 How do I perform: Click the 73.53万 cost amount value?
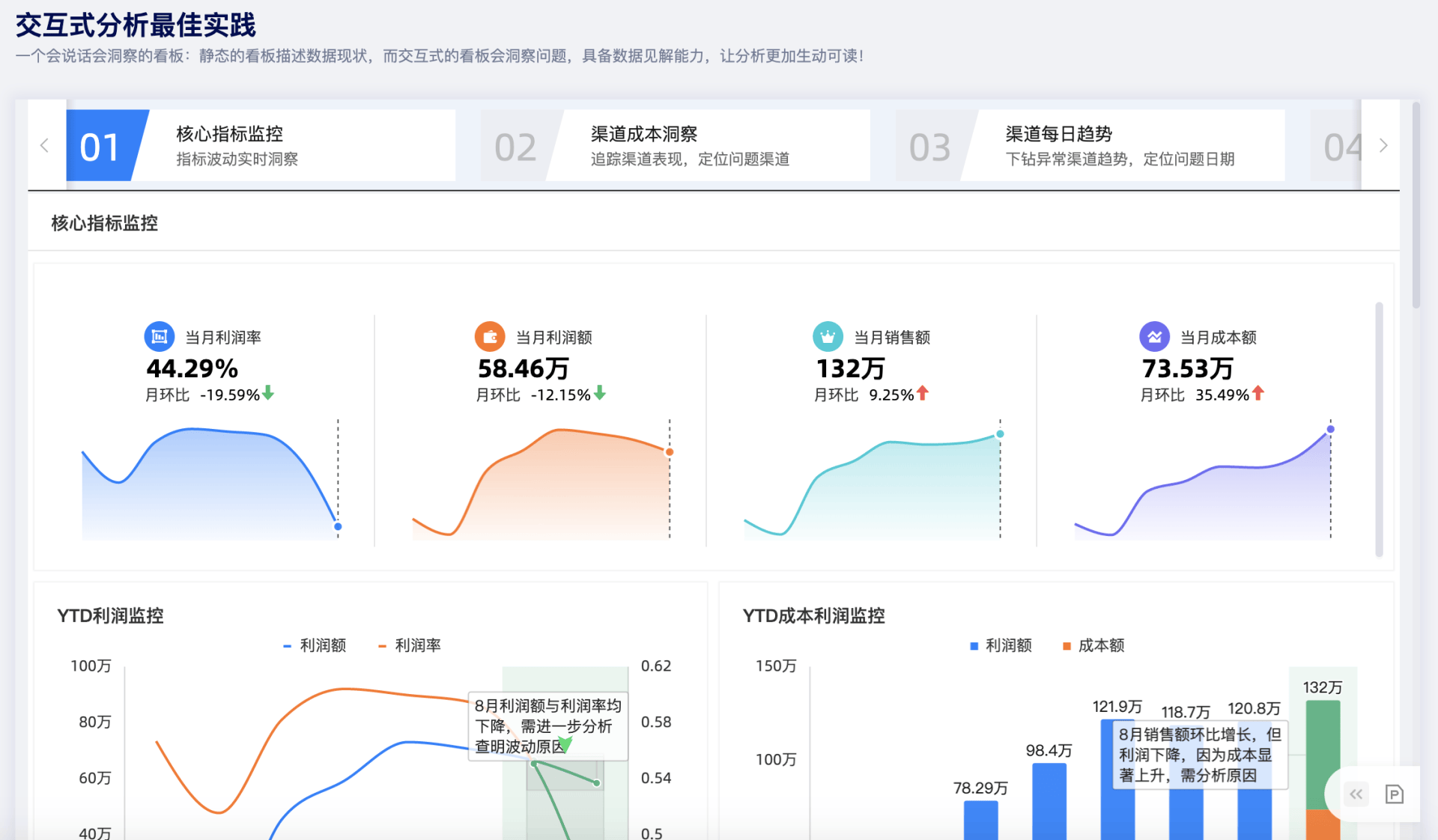[1188, 368]
